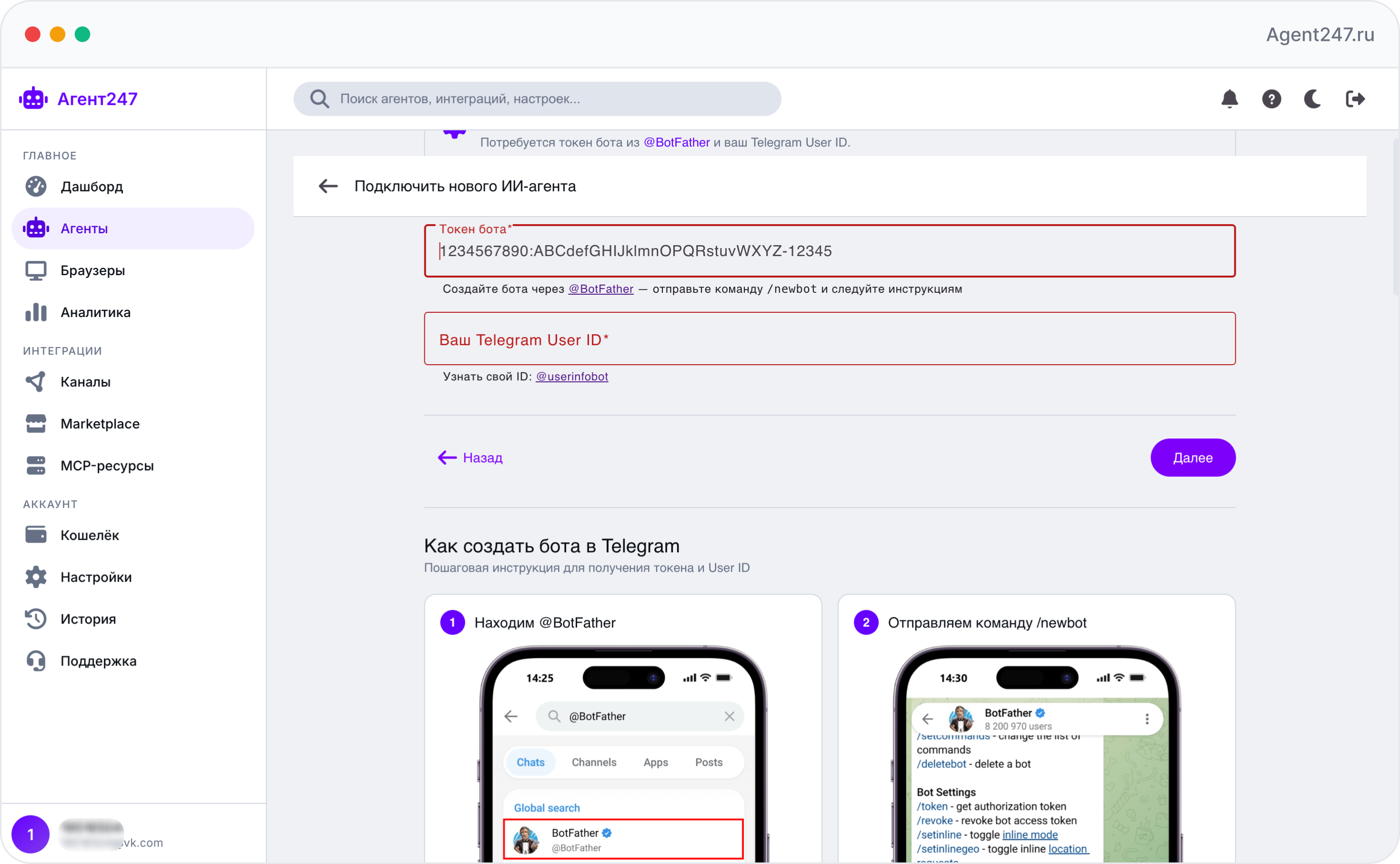The height and width of the screenshot is (864, 1400).
Task: Open Кошелёк account page
Action: click(133, 535)
